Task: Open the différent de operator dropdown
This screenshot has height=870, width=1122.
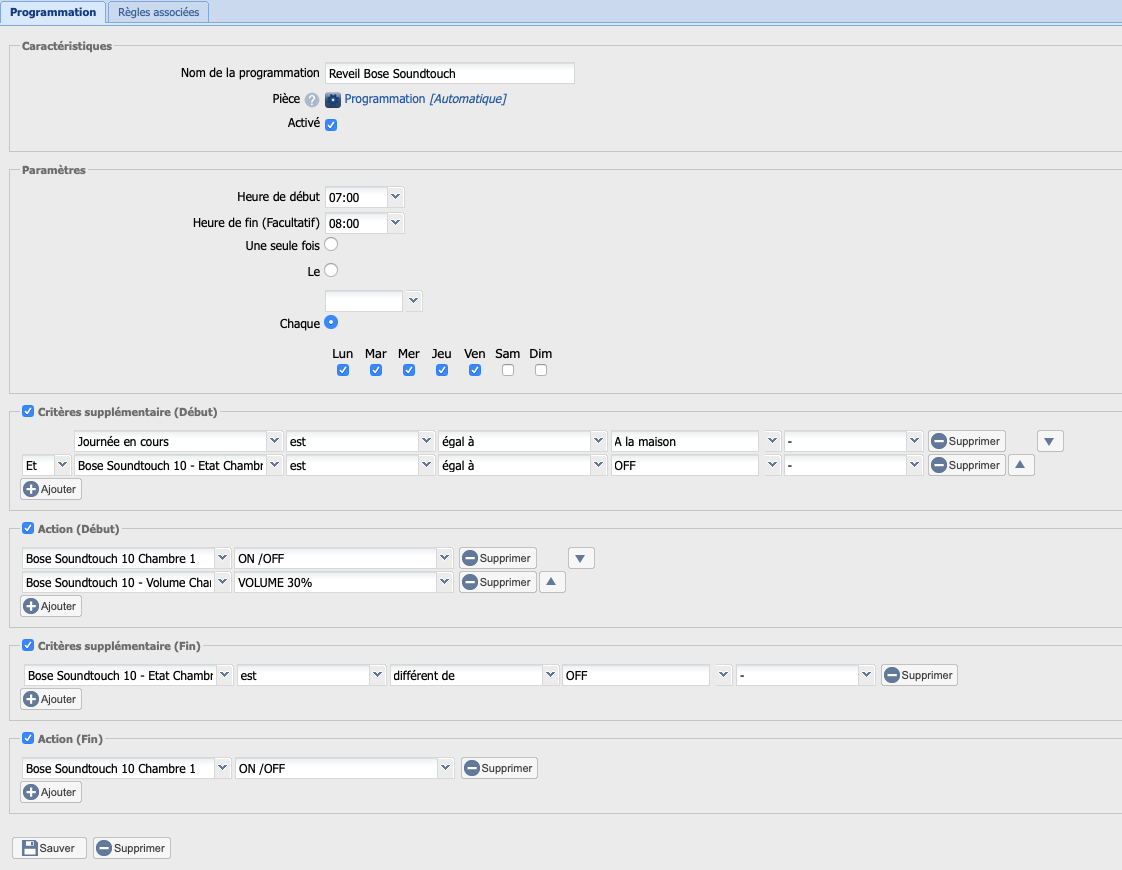Action: point(550,675)
